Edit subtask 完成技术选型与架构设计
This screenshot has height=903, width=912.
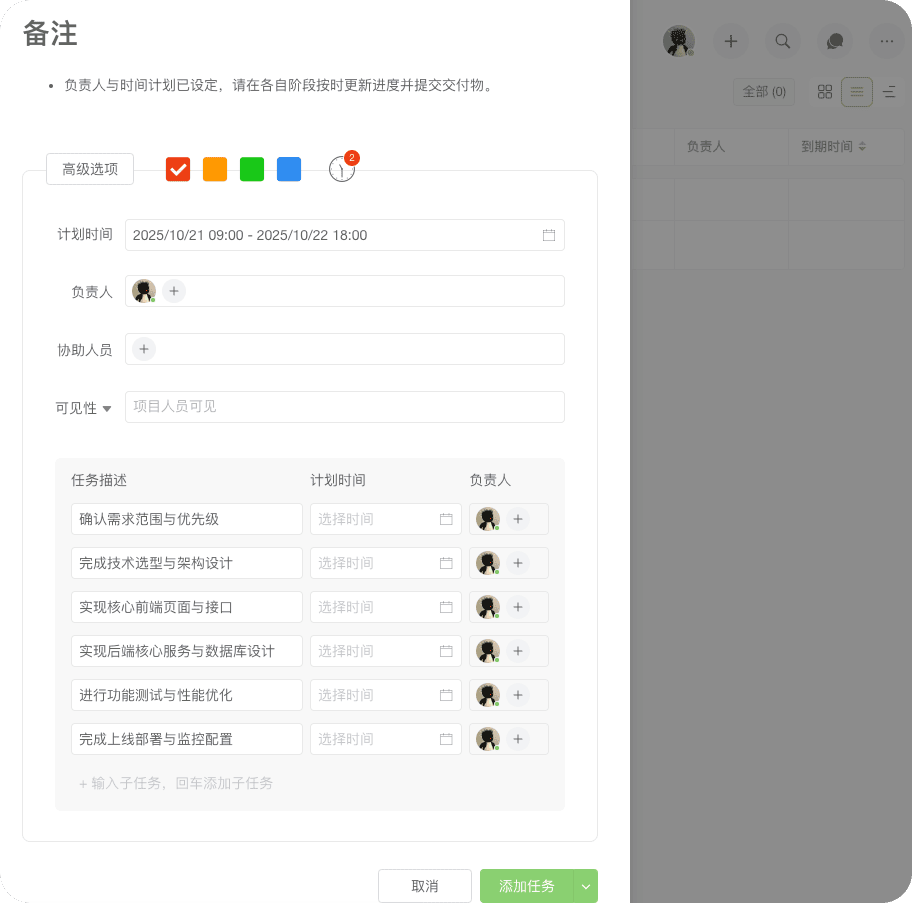[187, 563]
